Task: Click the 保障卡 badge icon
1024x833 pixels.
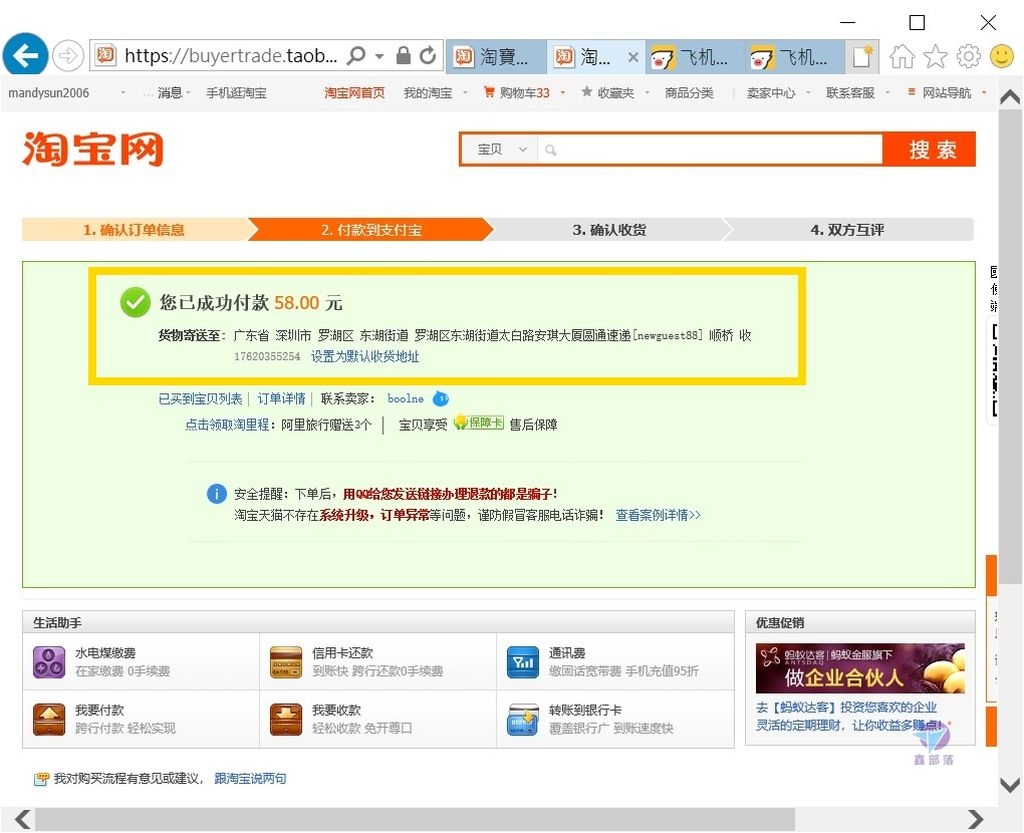Action: (x=479, y=423)
